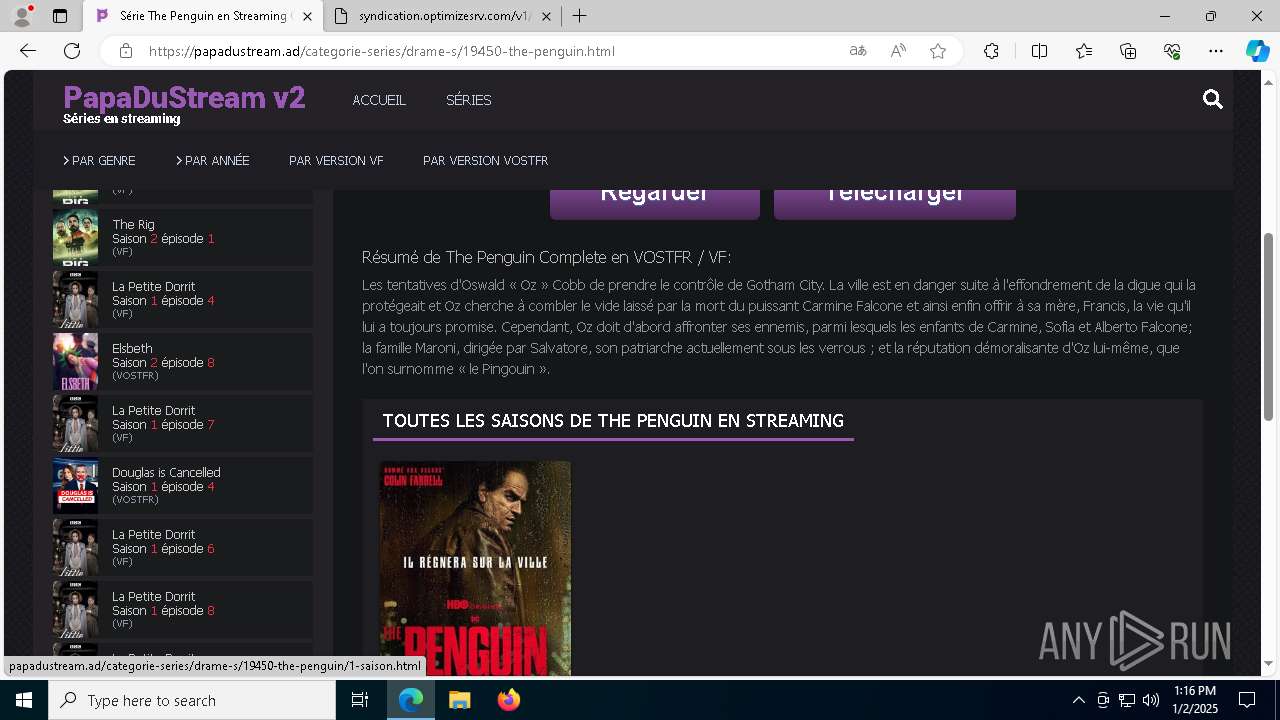The width and height of the screenshot is (1280, 720).
Task: Toggle Split screen icon
Action: click(1039, 51)
